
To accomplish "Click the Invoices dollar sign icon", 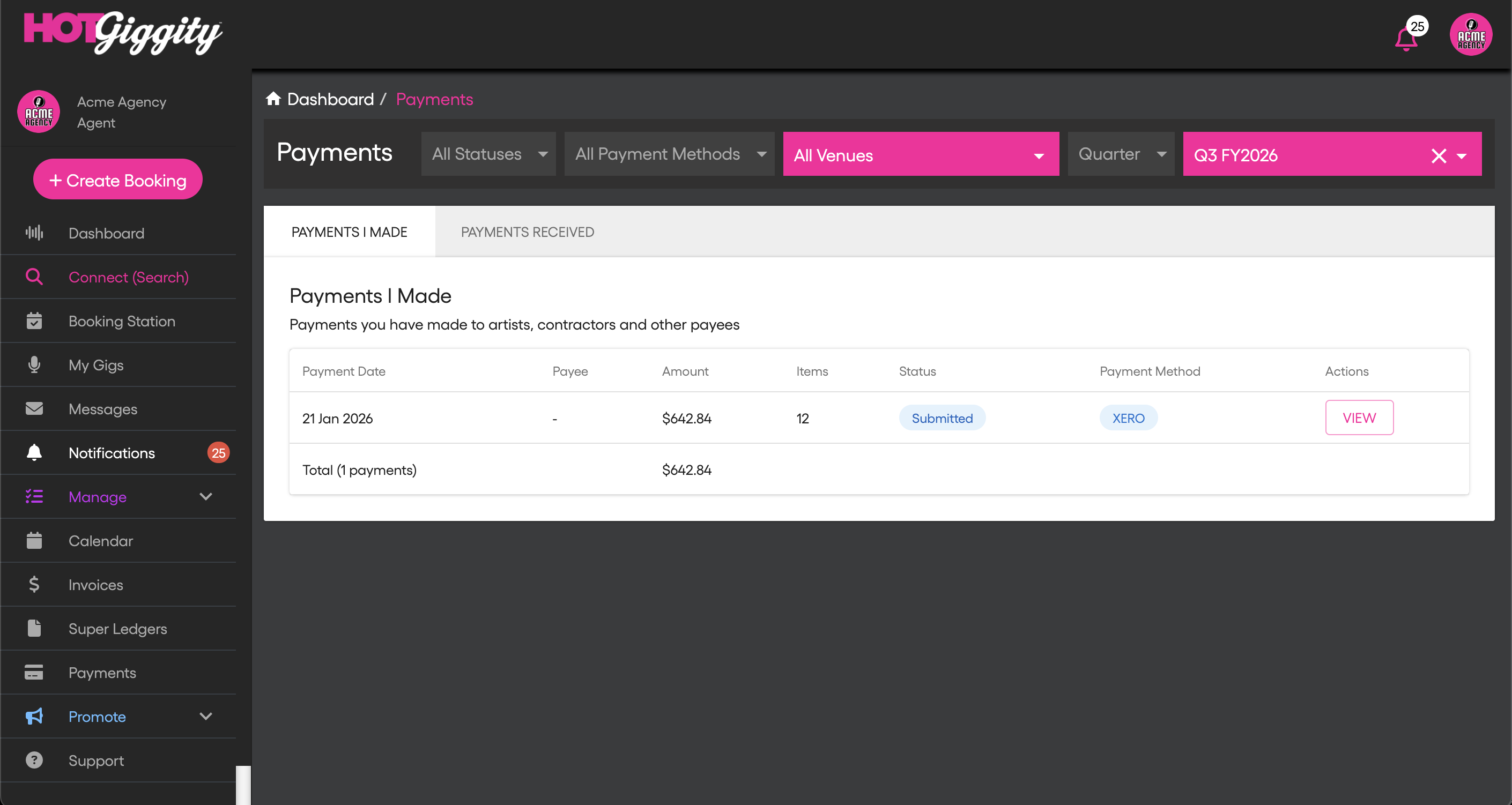I will pyautogui.click(x=34, y=584).
